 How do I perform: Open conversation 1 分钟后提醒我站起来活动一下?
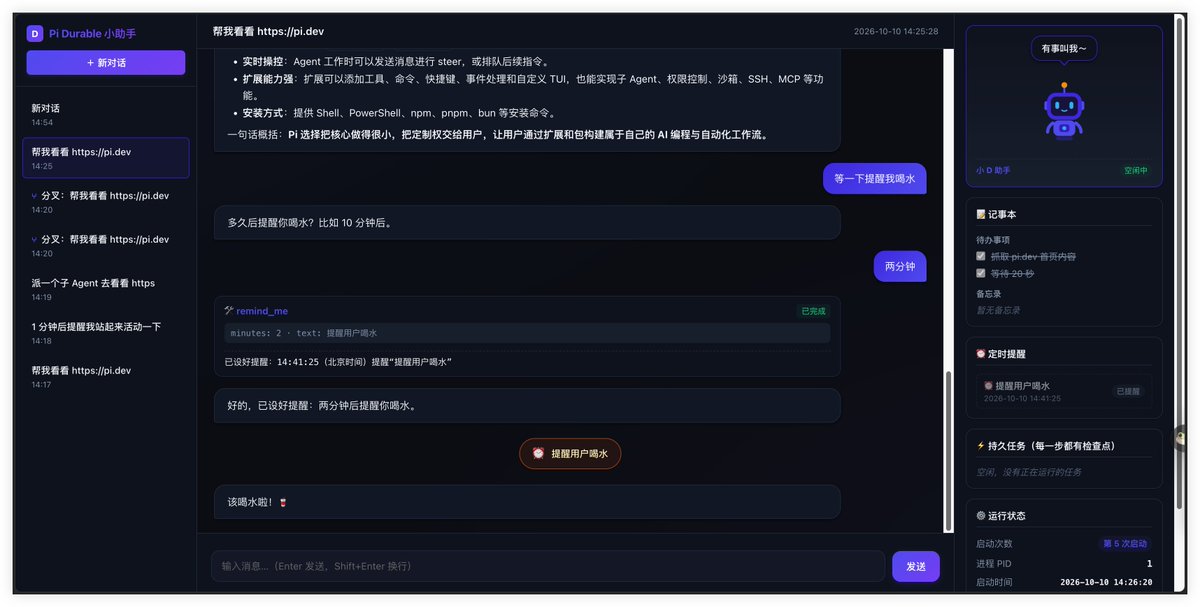click(106, 333)
